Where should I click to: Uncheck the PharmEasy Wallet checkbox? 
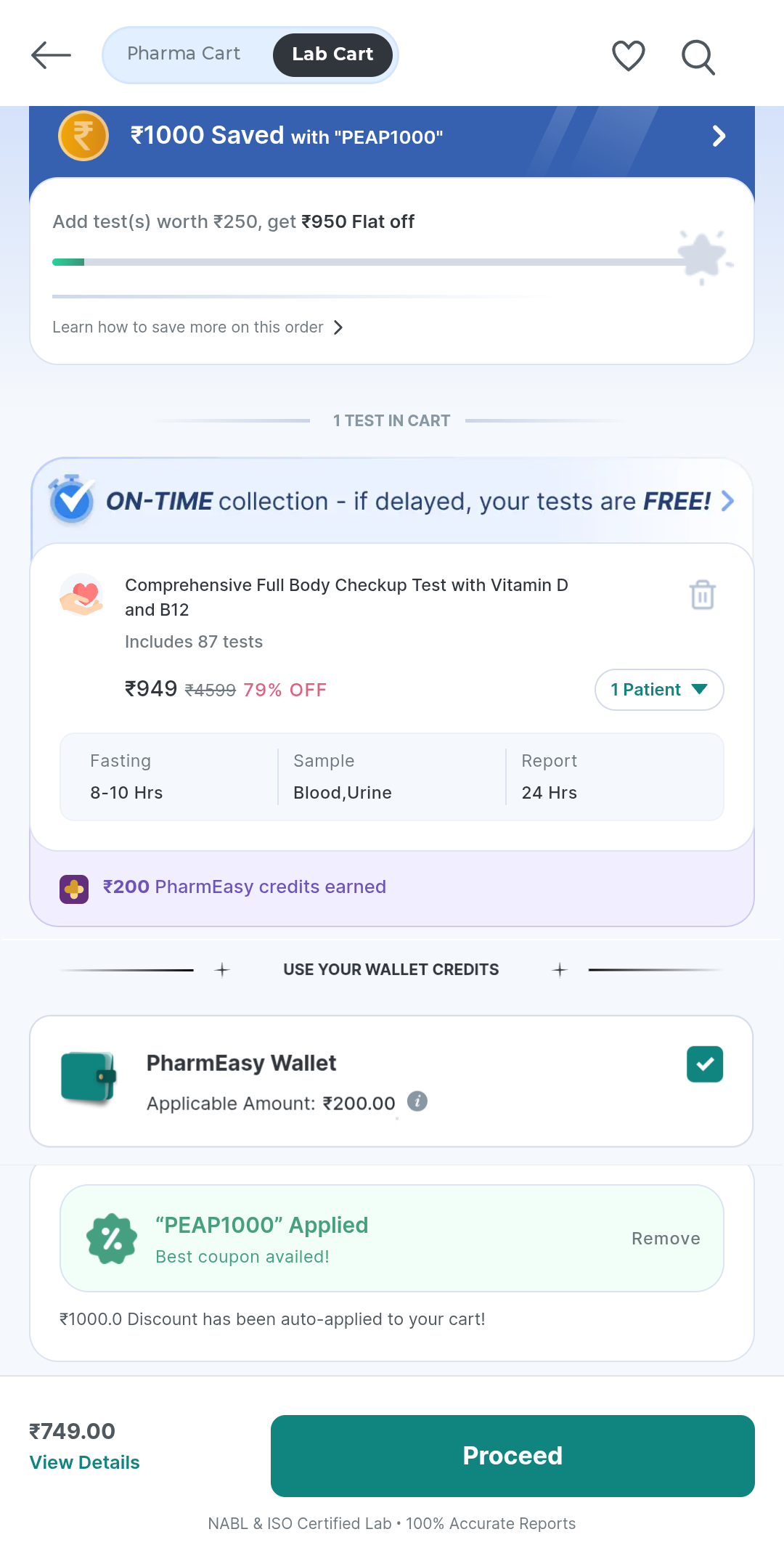tap(704, 1064)
